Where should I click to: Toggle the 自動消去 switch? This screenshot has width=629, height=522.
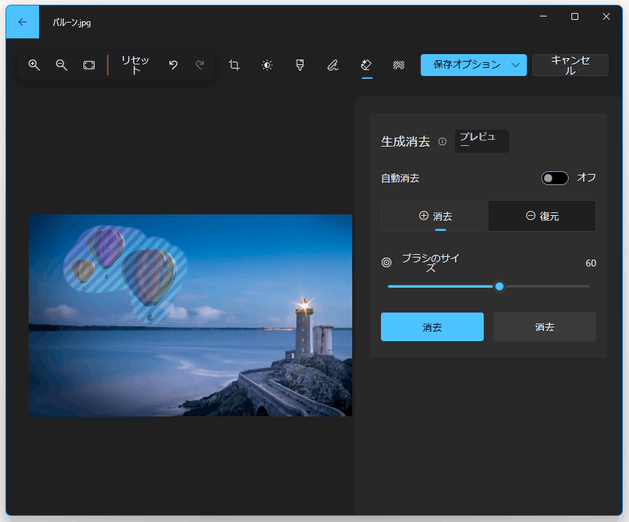pos(555,178)
